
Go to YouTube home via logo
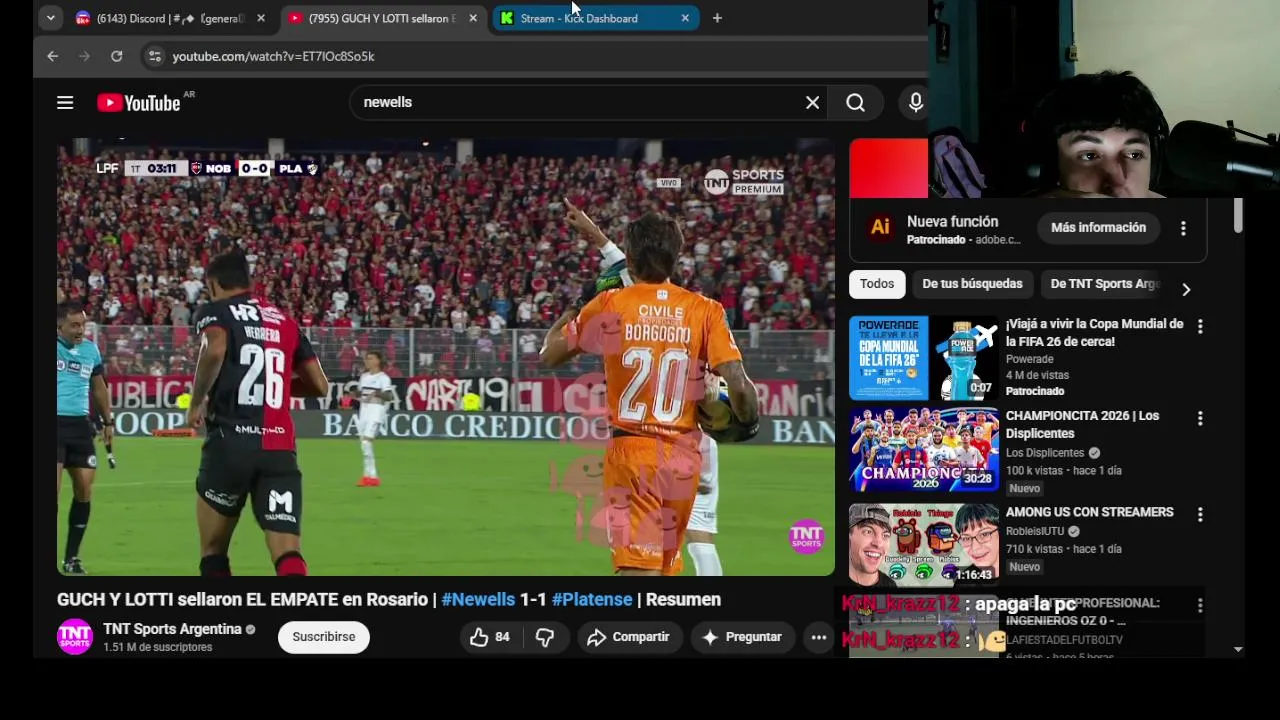[138, 102]
